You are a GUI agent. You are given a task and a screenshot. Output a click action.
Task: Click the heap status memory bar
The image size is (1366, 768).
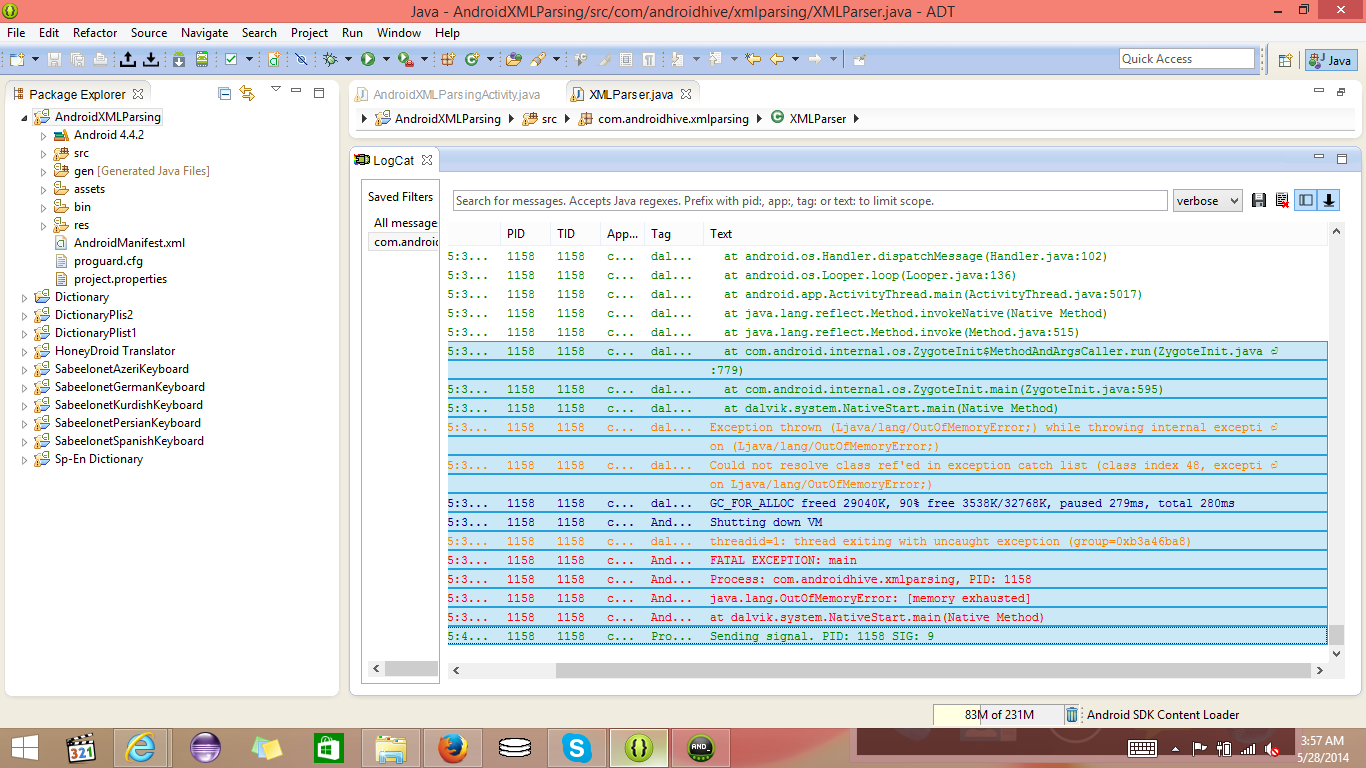pyautogui.click(x=997, y=715)
